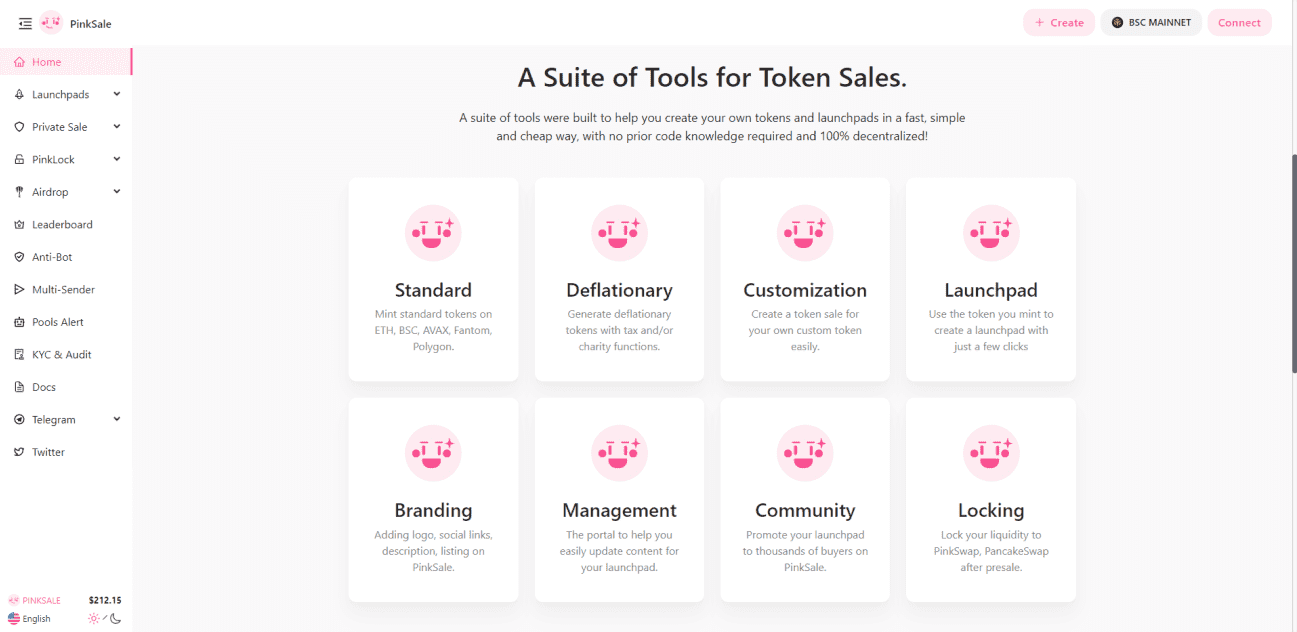Switch to dark mode with moon icon
The width and height of the screenshot is (1297, 632).
[116, 619]
